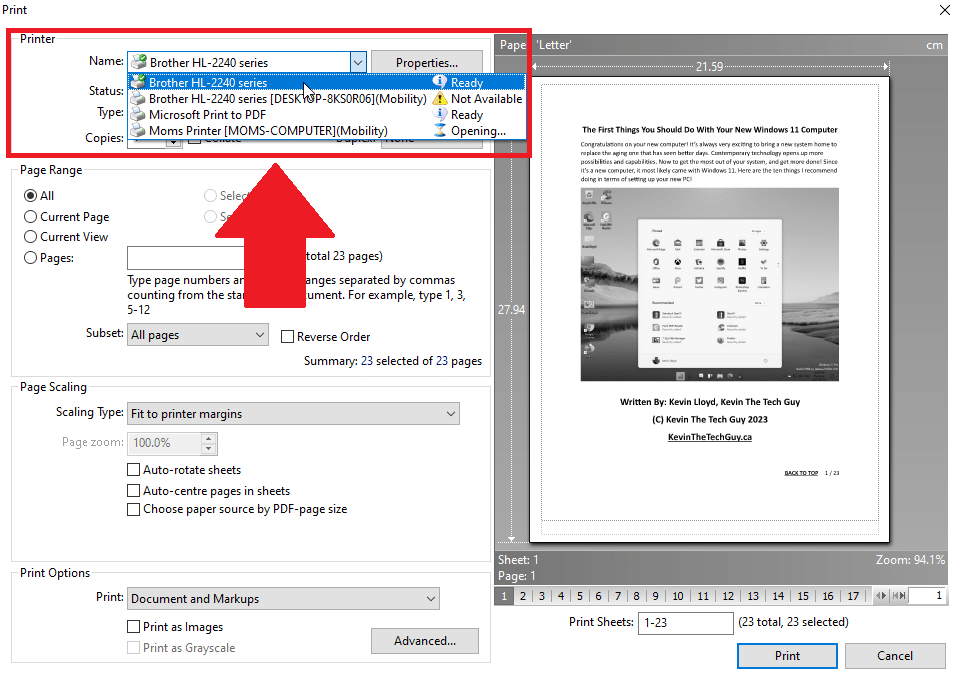Choose Brother HL-2240 series DESKTOP Mobility printer
This screenshot has height=679, width=959.
(327, 98)
